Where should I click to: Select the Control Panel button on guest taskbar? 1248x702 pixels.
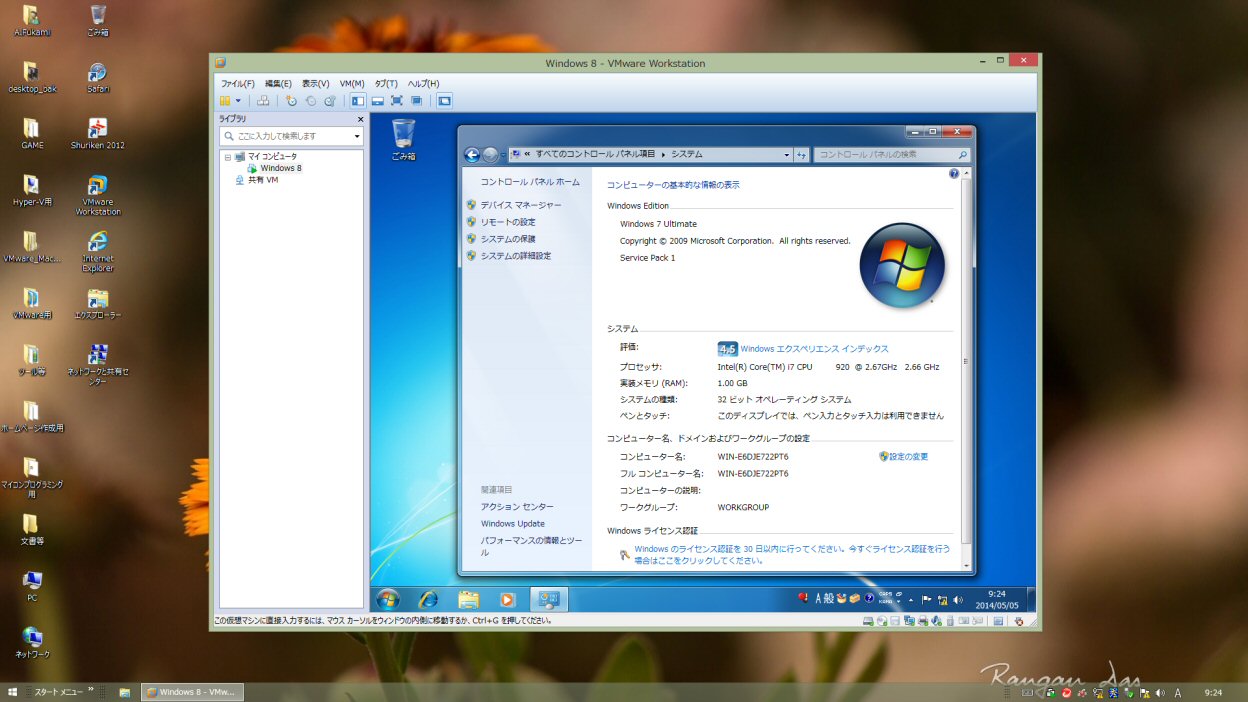[x=549, y=599]
